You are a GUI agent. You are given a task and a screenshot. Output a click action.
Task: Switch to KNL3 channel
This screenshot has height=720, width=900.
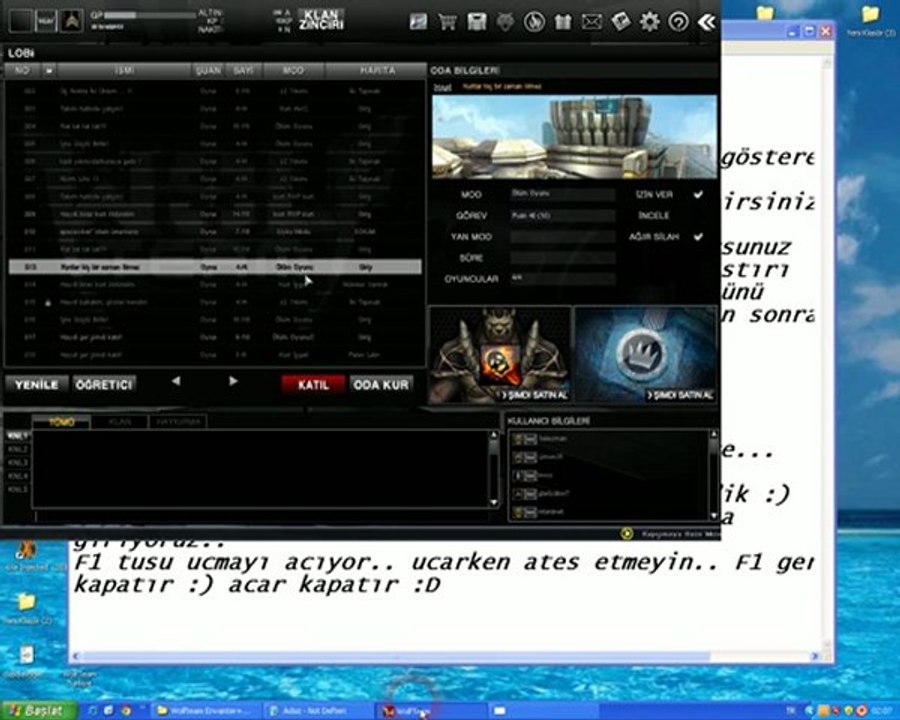[x=18, y=462]
